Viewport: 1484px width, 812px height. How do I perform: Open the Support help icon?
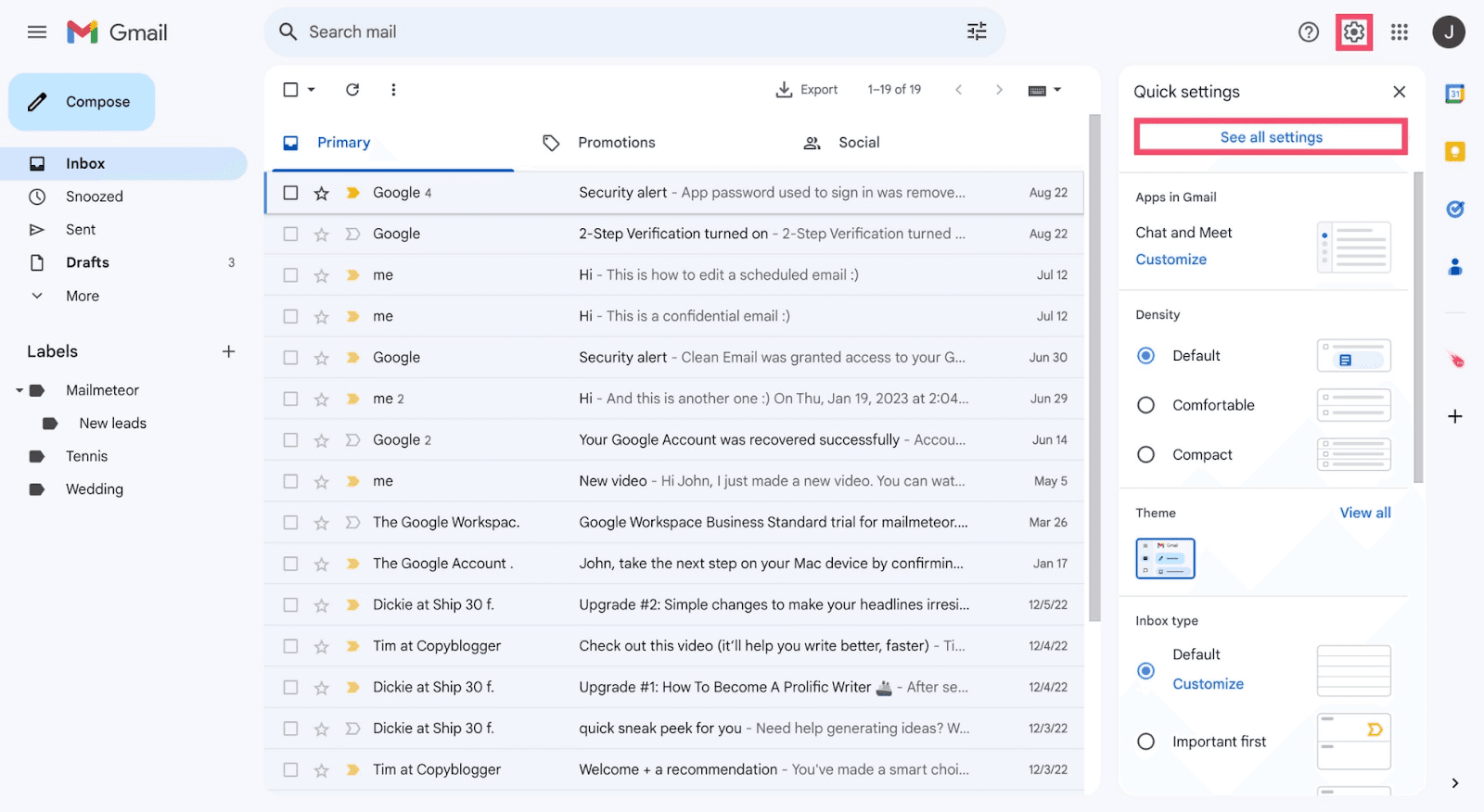pyautogui.click(x=1308, y=32)
